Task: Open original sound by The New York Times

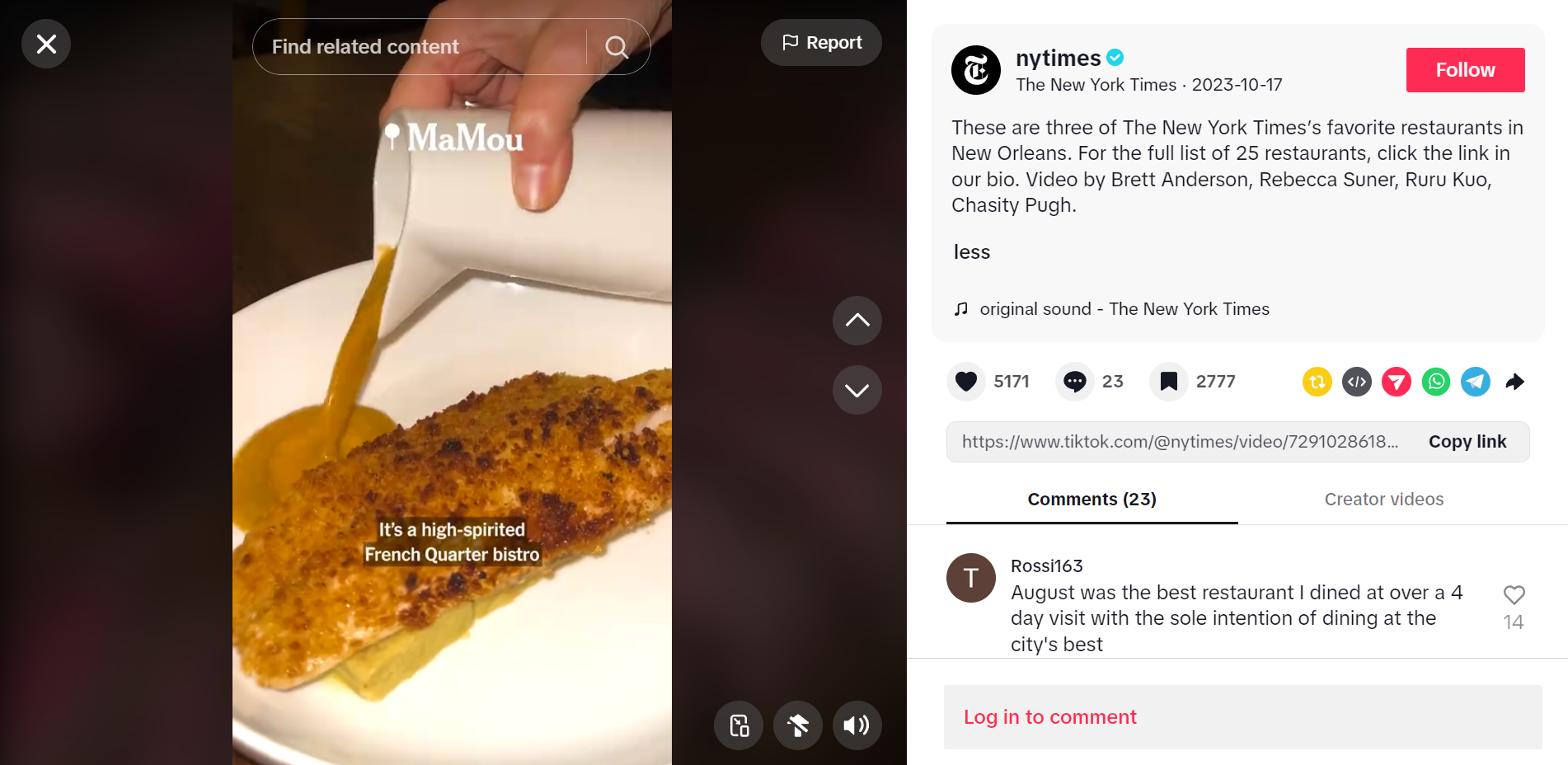Action: (1124, 309)
